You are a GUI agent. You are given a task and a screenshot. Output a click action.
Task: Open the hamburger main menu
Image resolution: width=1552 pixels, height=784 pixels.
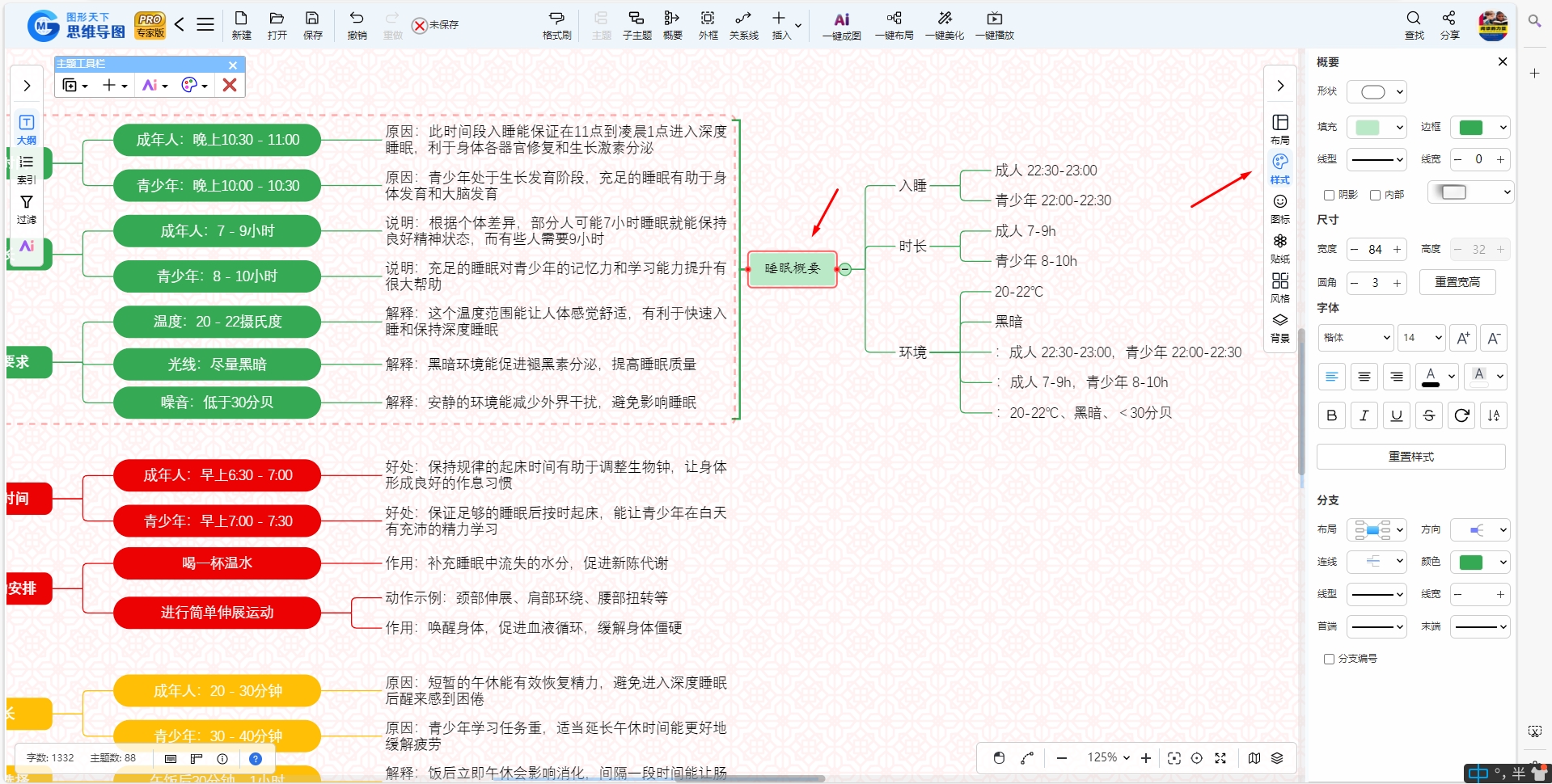(x=205, y=24)
